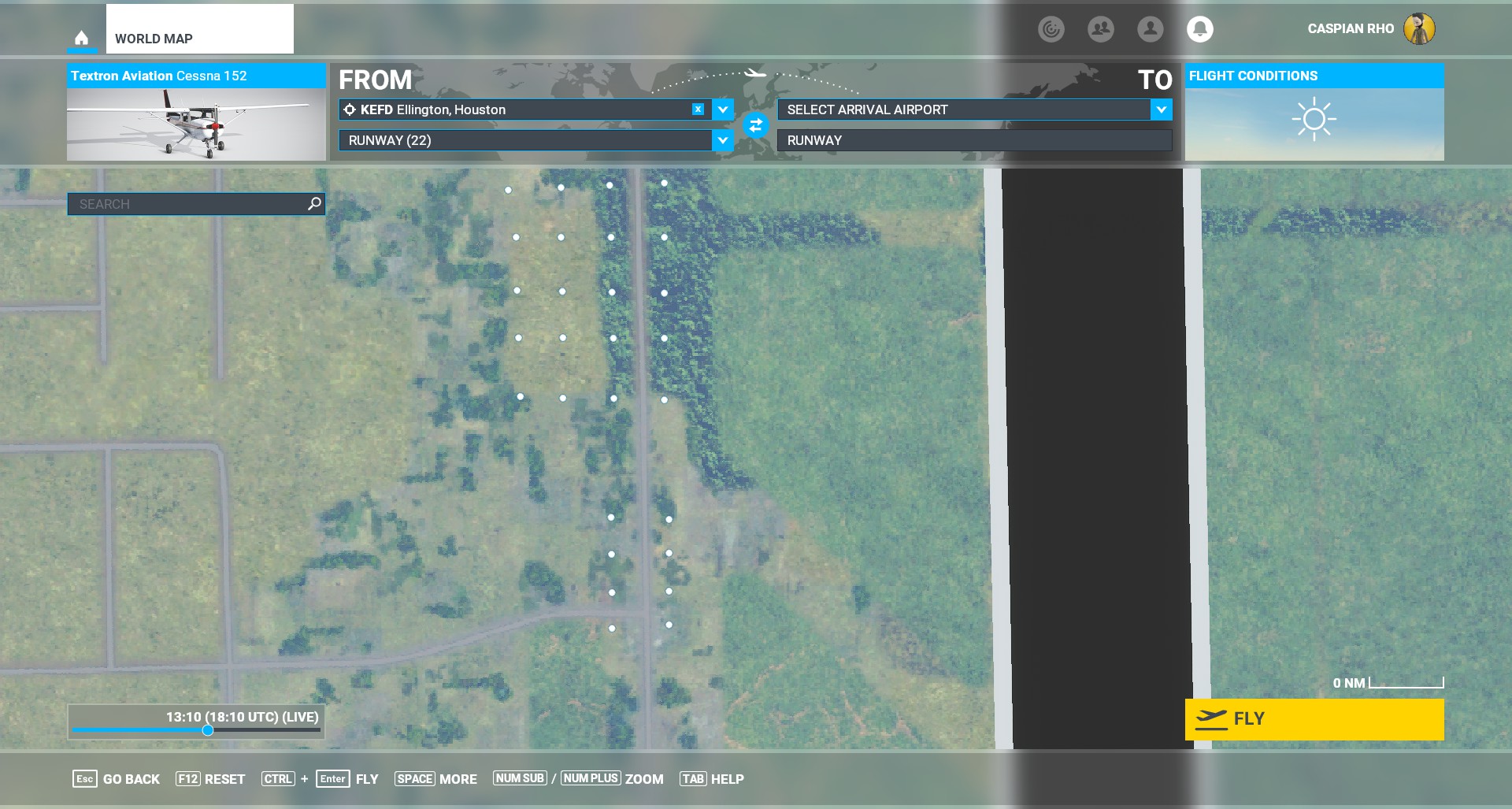Clear the KEFD departure airport with X
The width and height of the screenshot is (1512, 809).
point(698,109)
